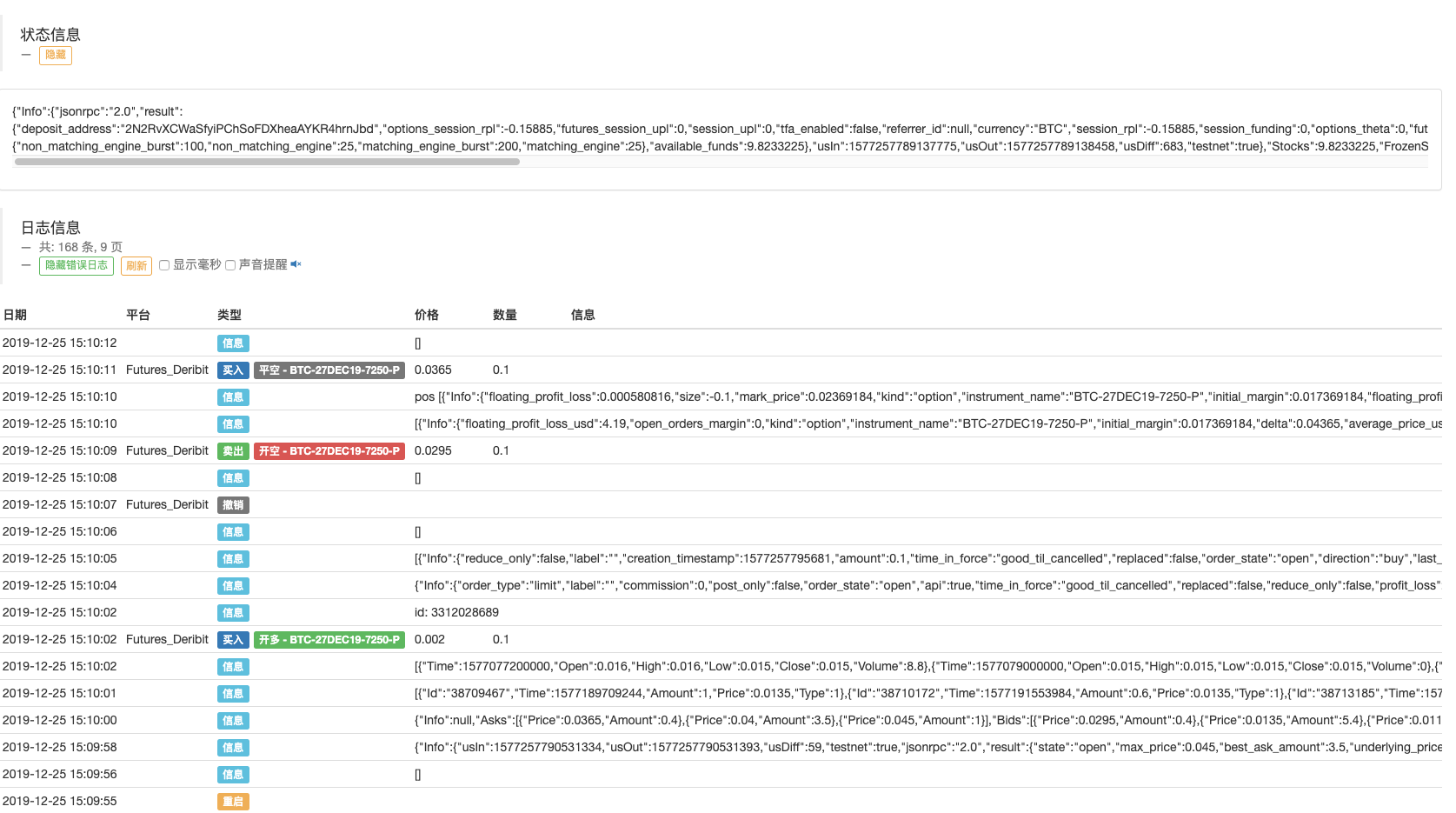Click quantity 0.1 in the 0.002 price row

tap(501, 639)
